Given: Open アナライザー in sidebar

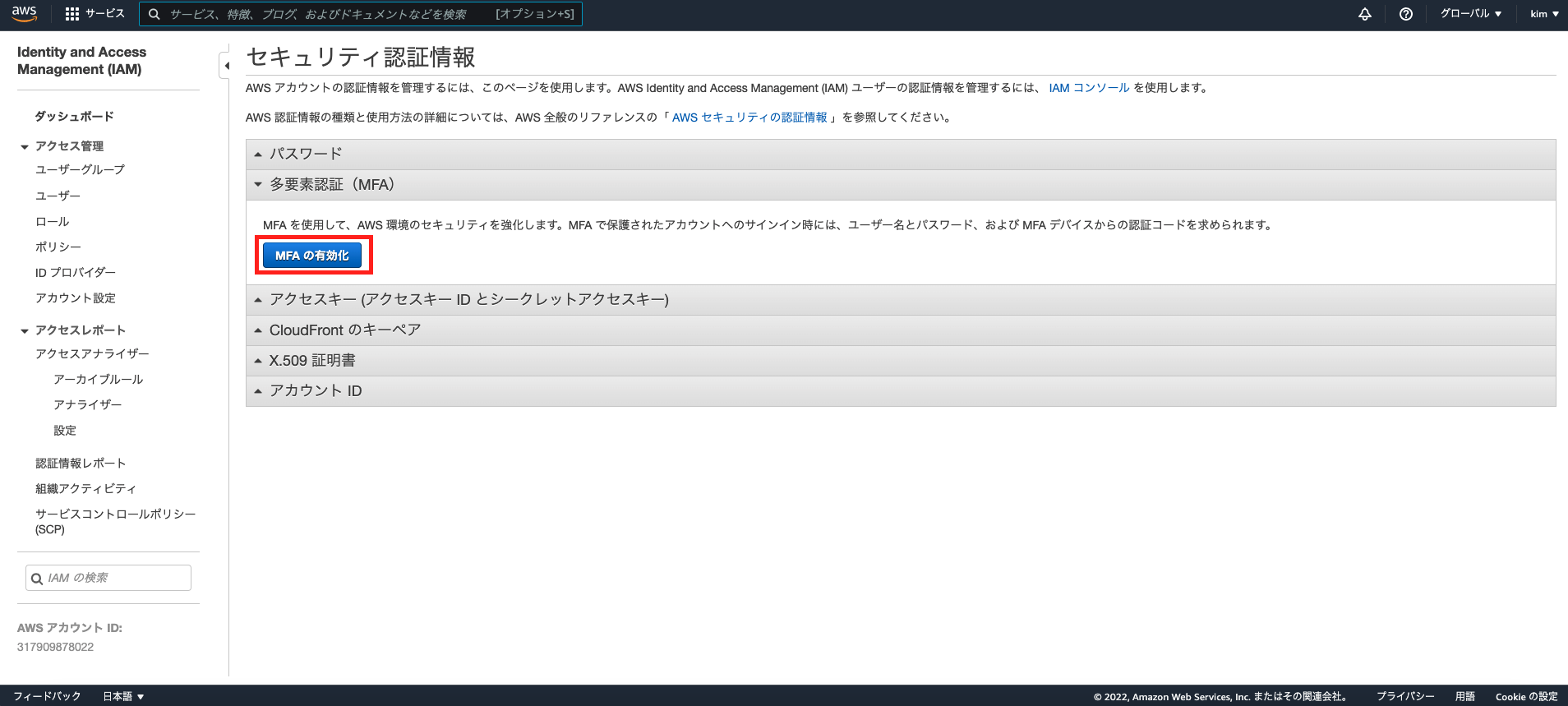Looking at the screenshot, I should click(x=87, y=404).
